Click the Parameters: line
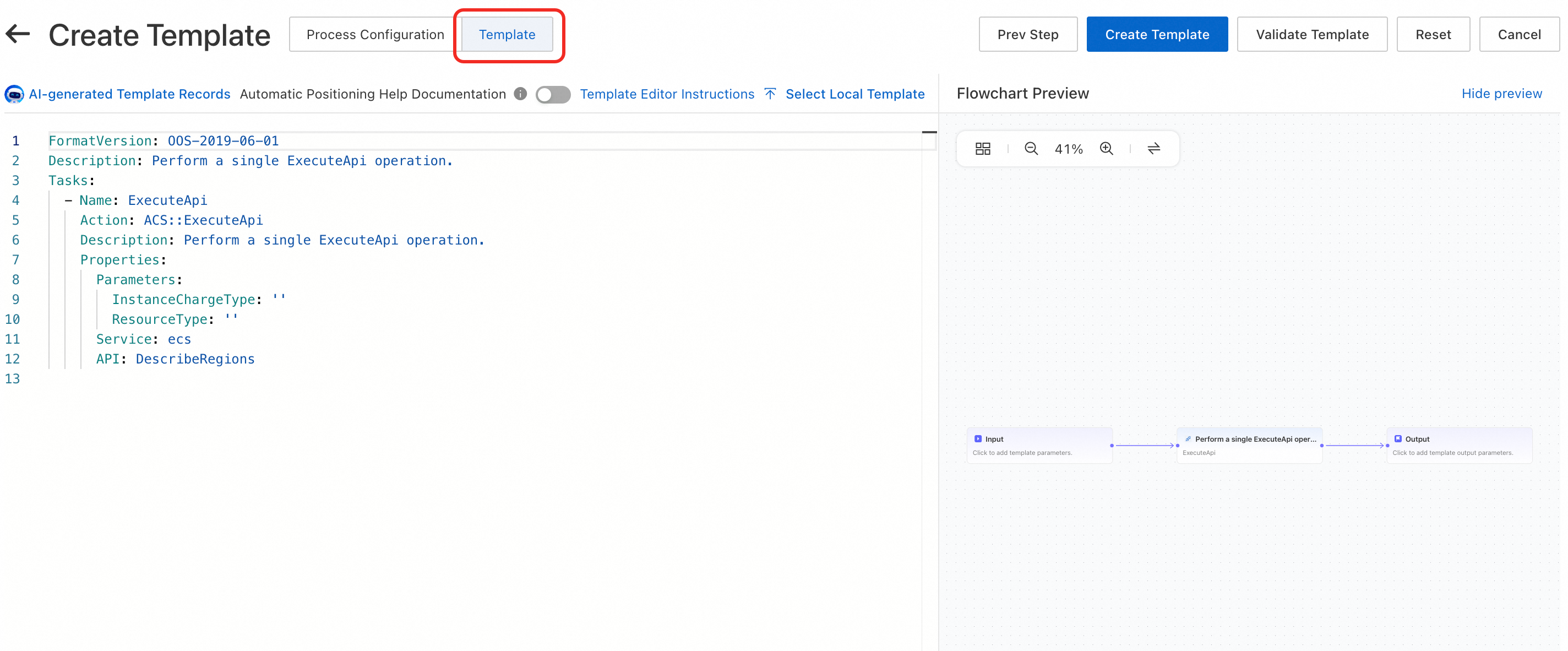Viewport: 1568px width, 651px height. 139,280
